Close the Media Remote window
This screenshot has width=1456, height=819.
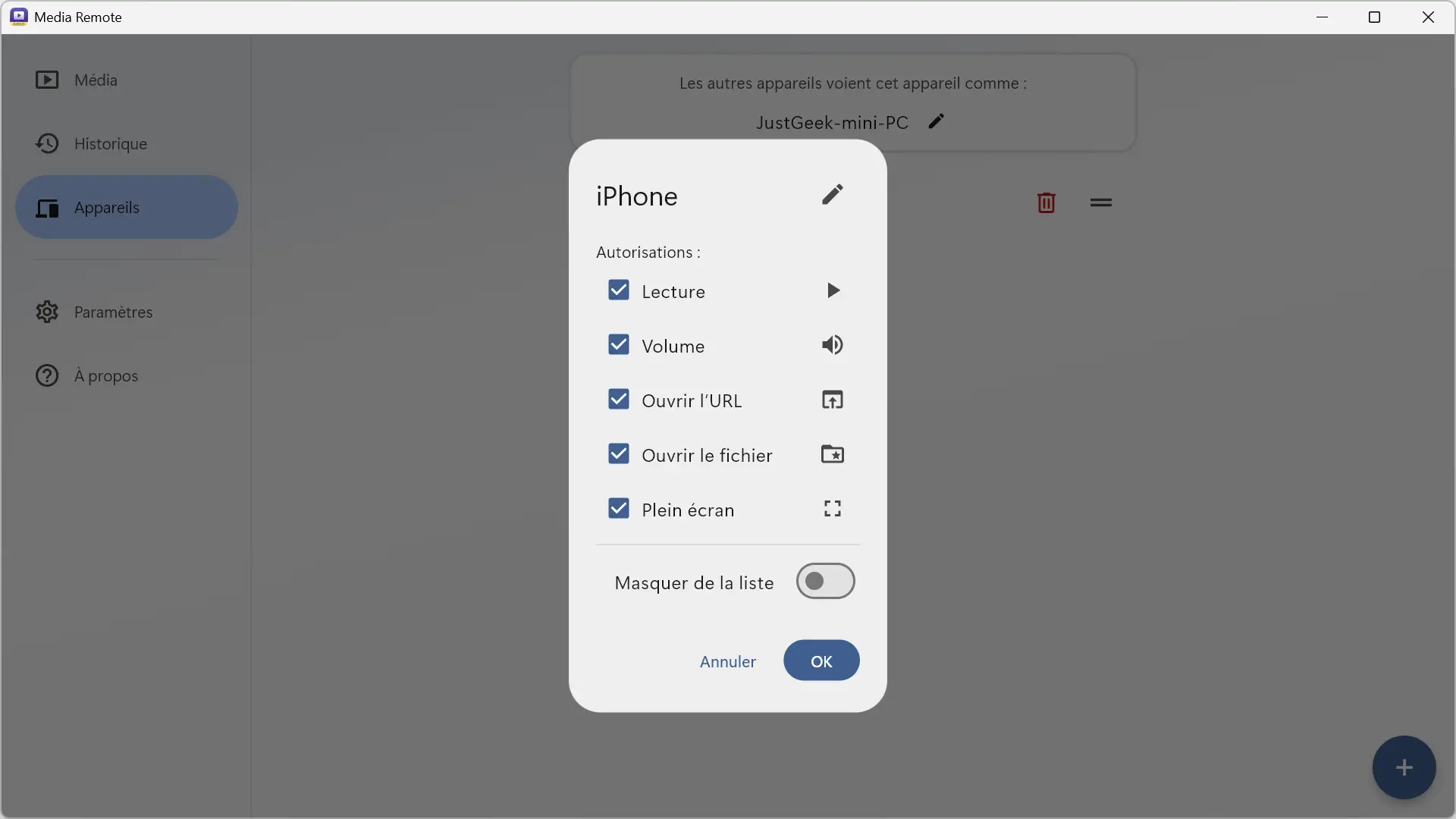click(x=1428, y=17)
